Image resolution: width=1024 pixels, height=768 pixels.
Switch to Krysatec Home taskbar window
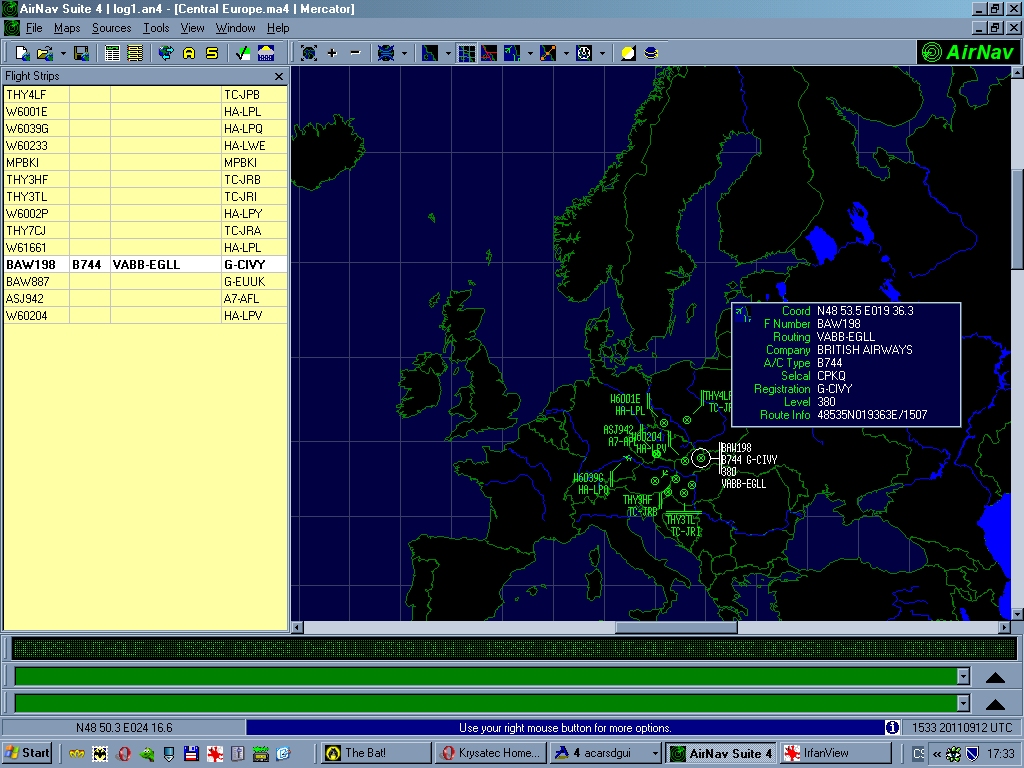point(491,753)
